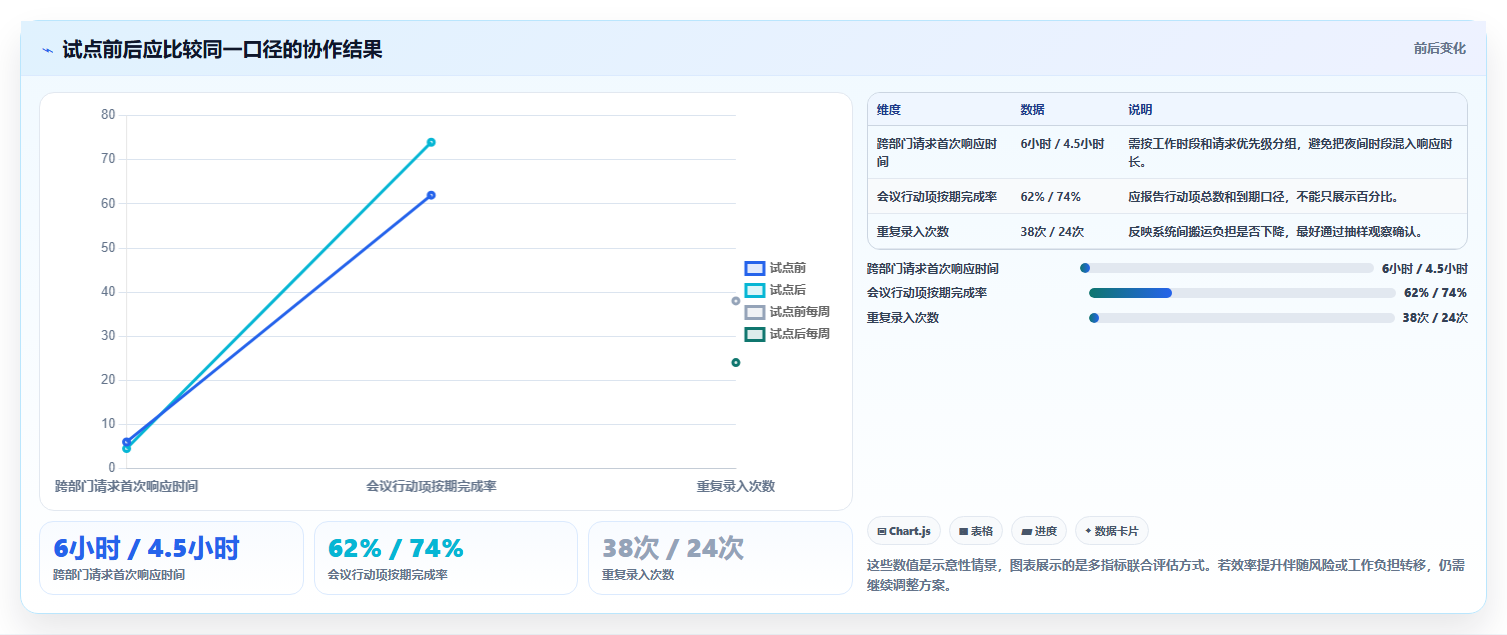Toggle 试点前 legend entry in chart

pyautogui.click(x=776, y=268)
